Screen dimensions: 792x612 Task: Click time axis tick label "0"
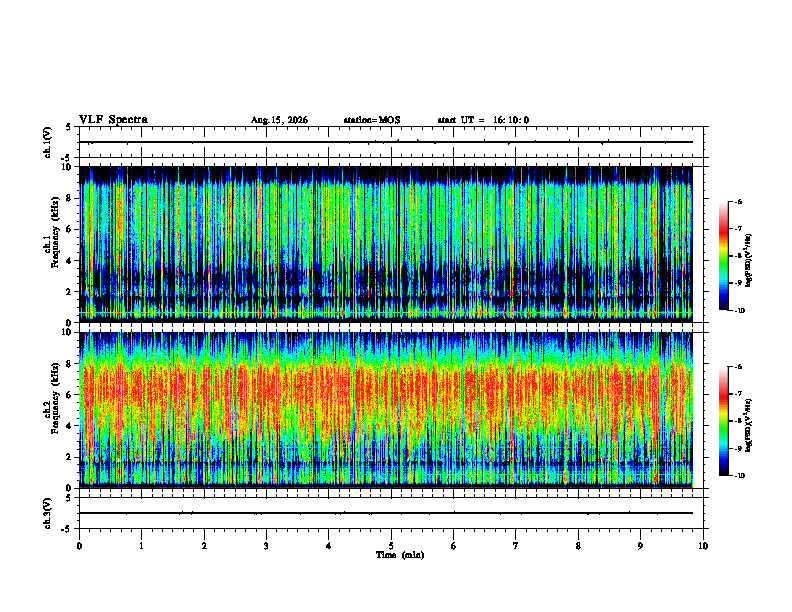pos(79,546)
